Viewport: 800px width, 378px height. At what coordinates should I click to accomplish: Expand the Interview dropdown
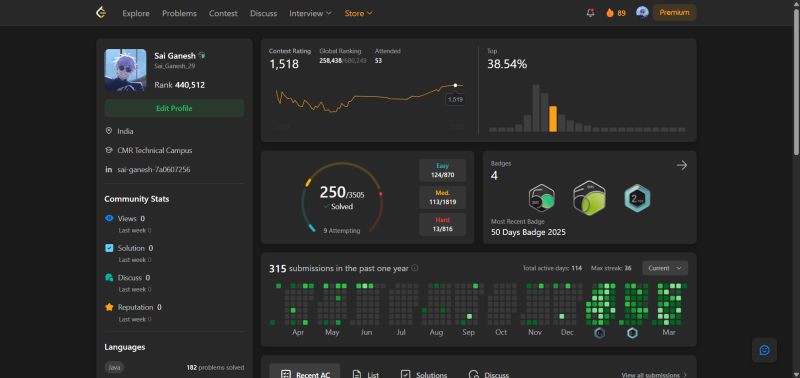click(x=310, y=13)
